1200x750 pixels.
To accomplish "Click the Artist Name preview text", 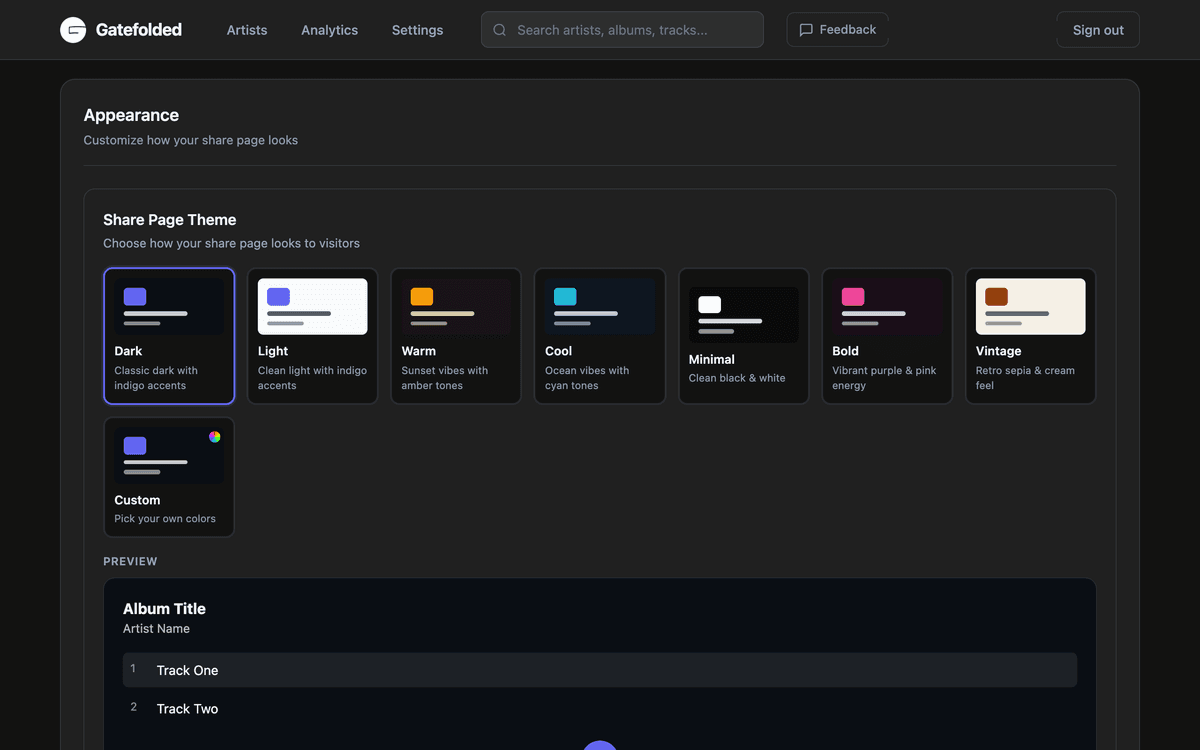I will [x=156, y=629].
